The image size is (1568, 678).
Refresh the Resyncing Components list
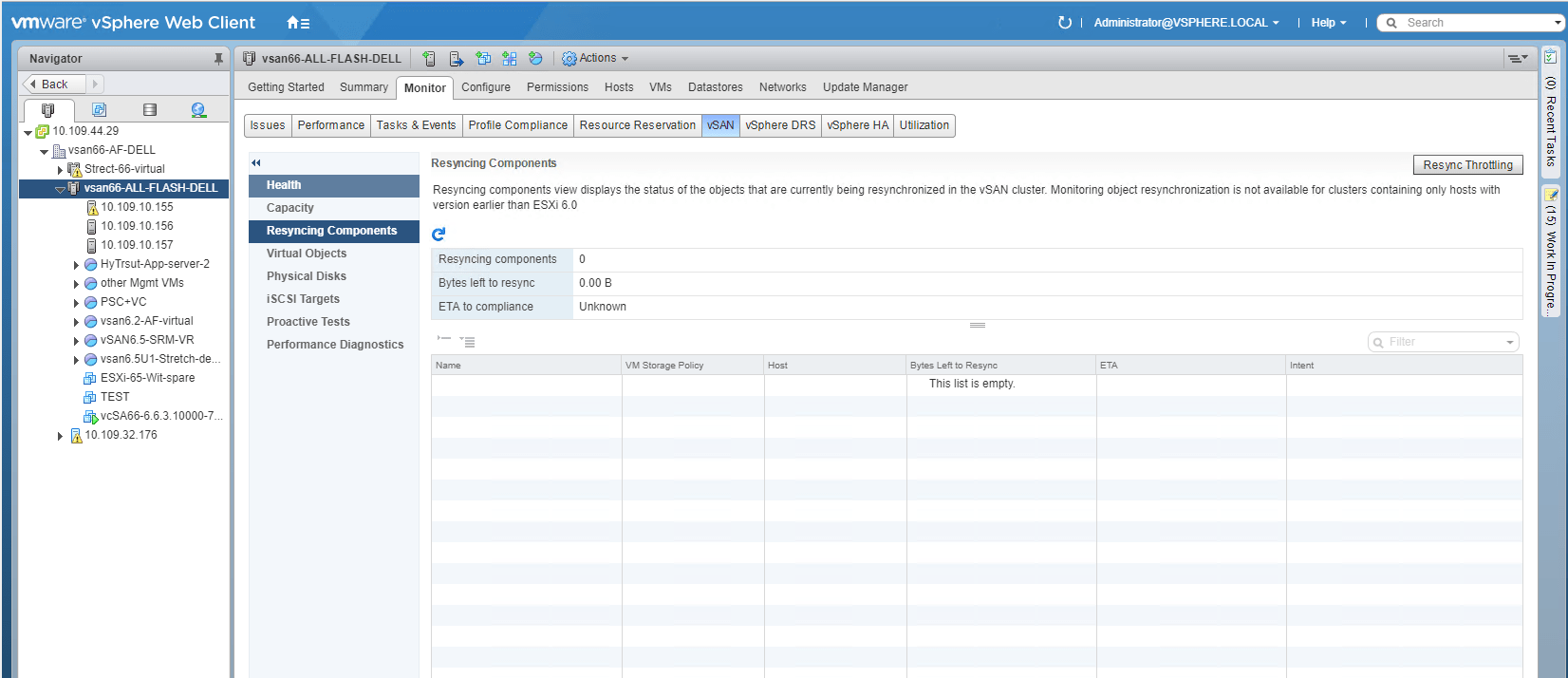point(439,235)
